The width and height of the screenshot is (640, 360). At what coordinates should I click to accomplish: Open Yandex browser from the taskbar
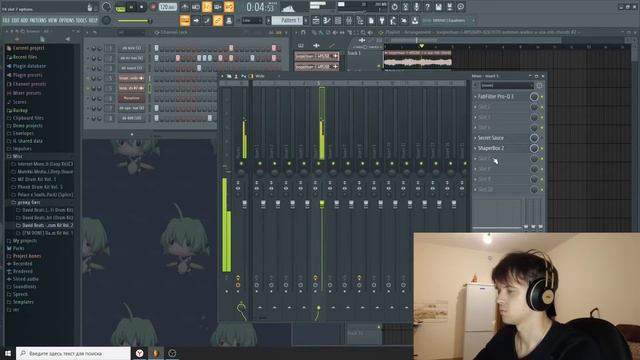click(x=140, y=353)
